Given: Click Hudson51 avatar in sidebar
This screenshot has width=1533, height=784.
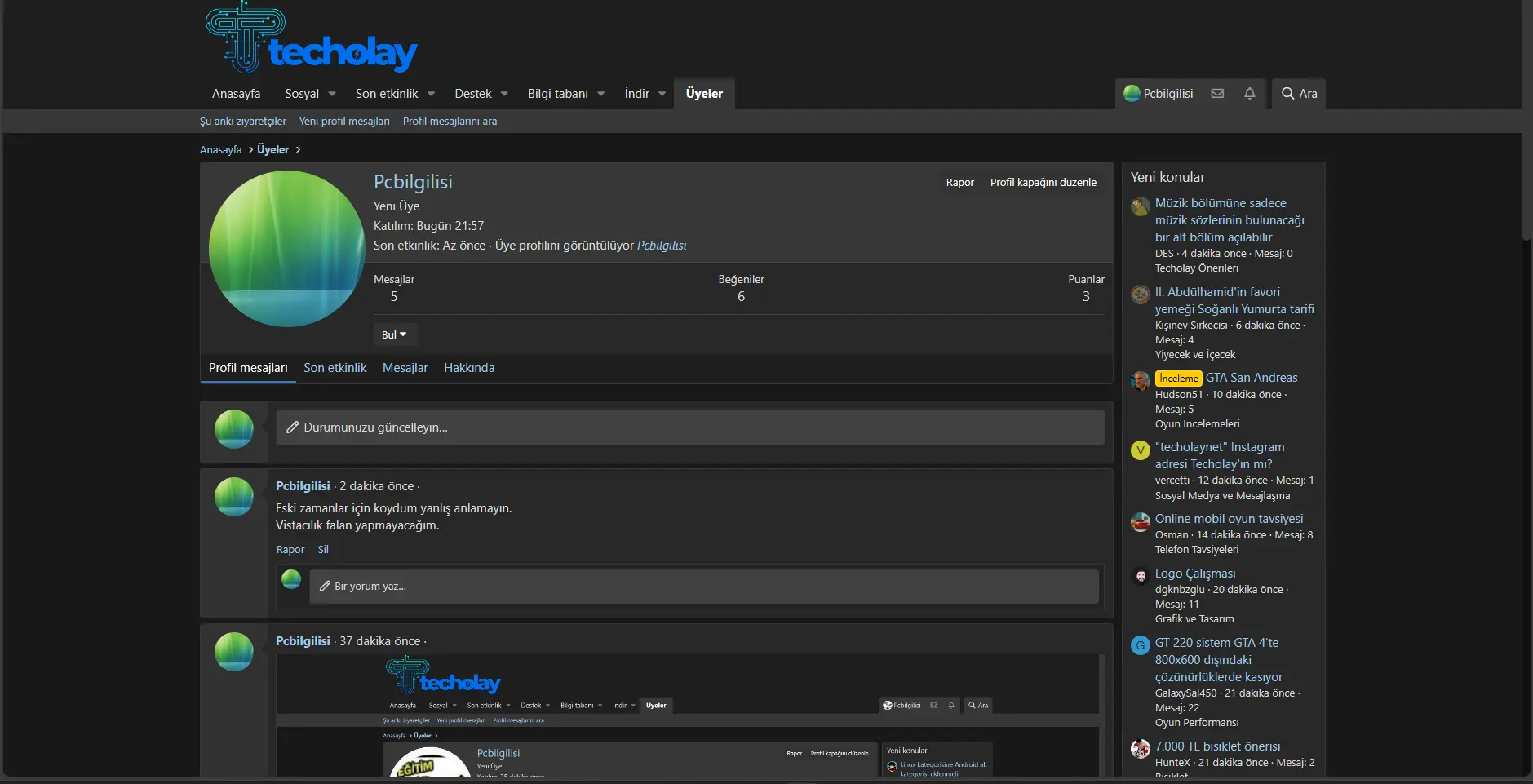Looking at the screenshot, I should pyautogui.click(x=1141, y=381).
